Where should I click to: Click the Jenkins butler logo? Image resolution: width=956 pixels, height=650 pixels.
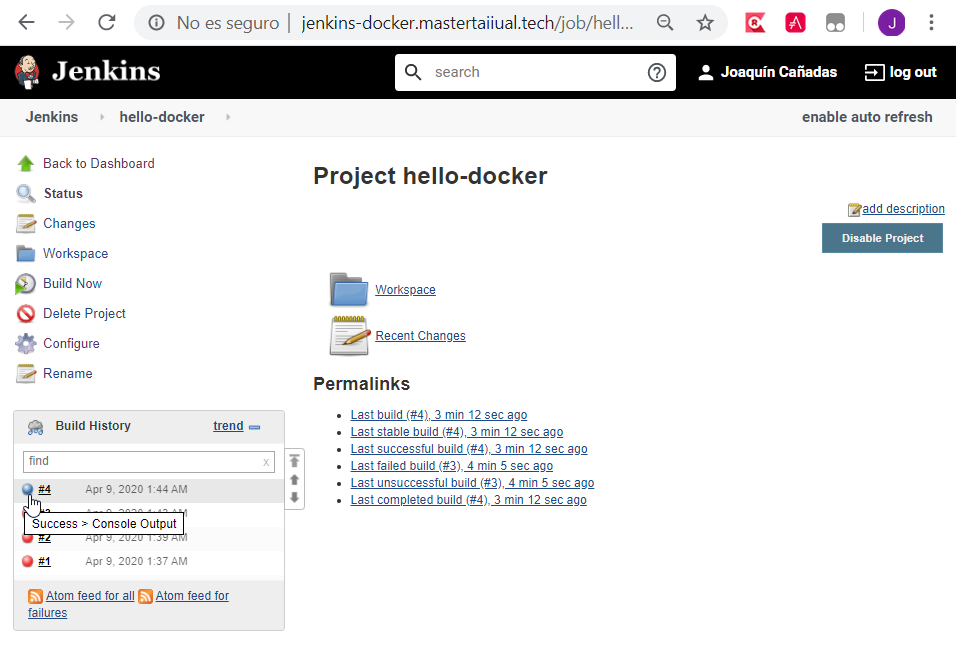27,71
